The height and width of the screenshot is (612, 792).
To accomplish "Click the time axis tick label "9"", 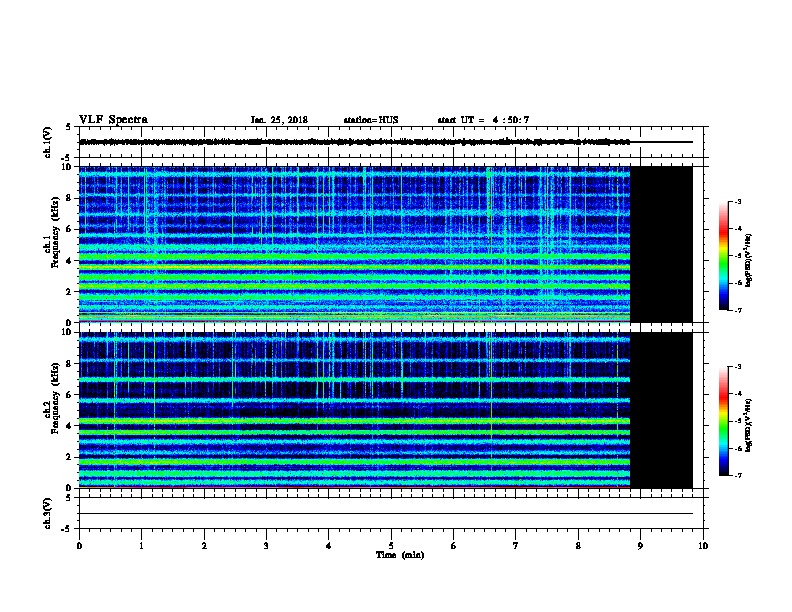I will [x=640, y=545].
